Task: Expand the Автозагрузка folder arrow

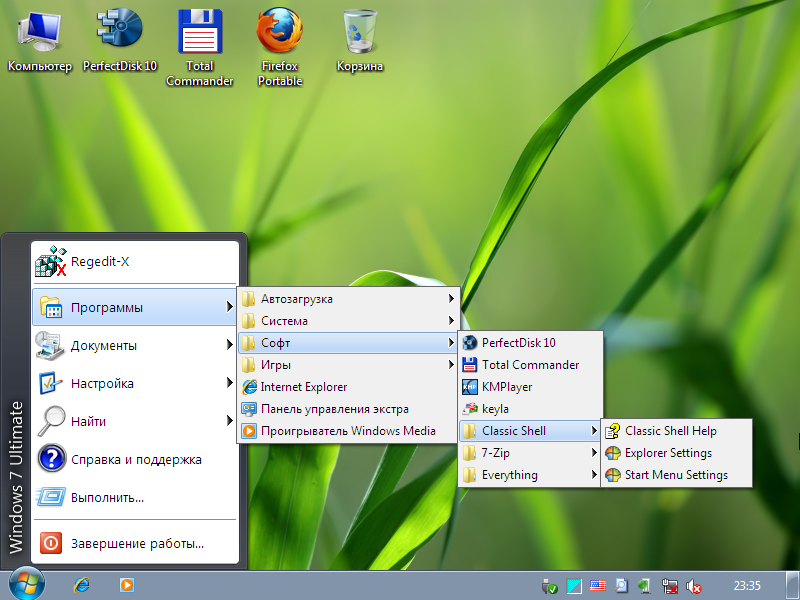Action: (x=451, y=298)
